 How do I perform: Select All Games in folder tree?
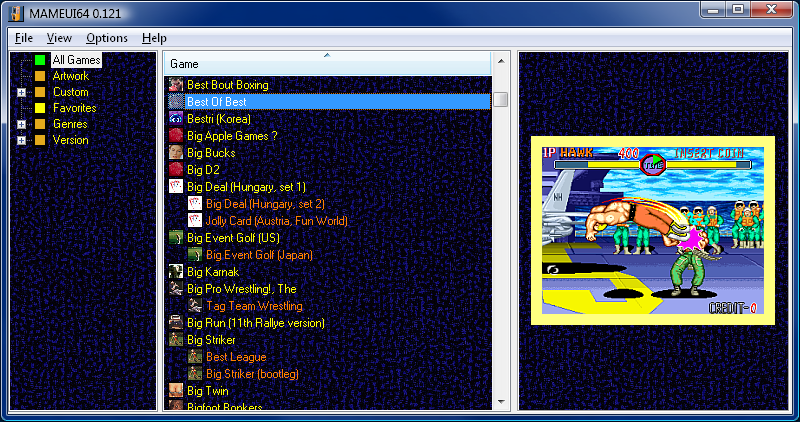77,60
